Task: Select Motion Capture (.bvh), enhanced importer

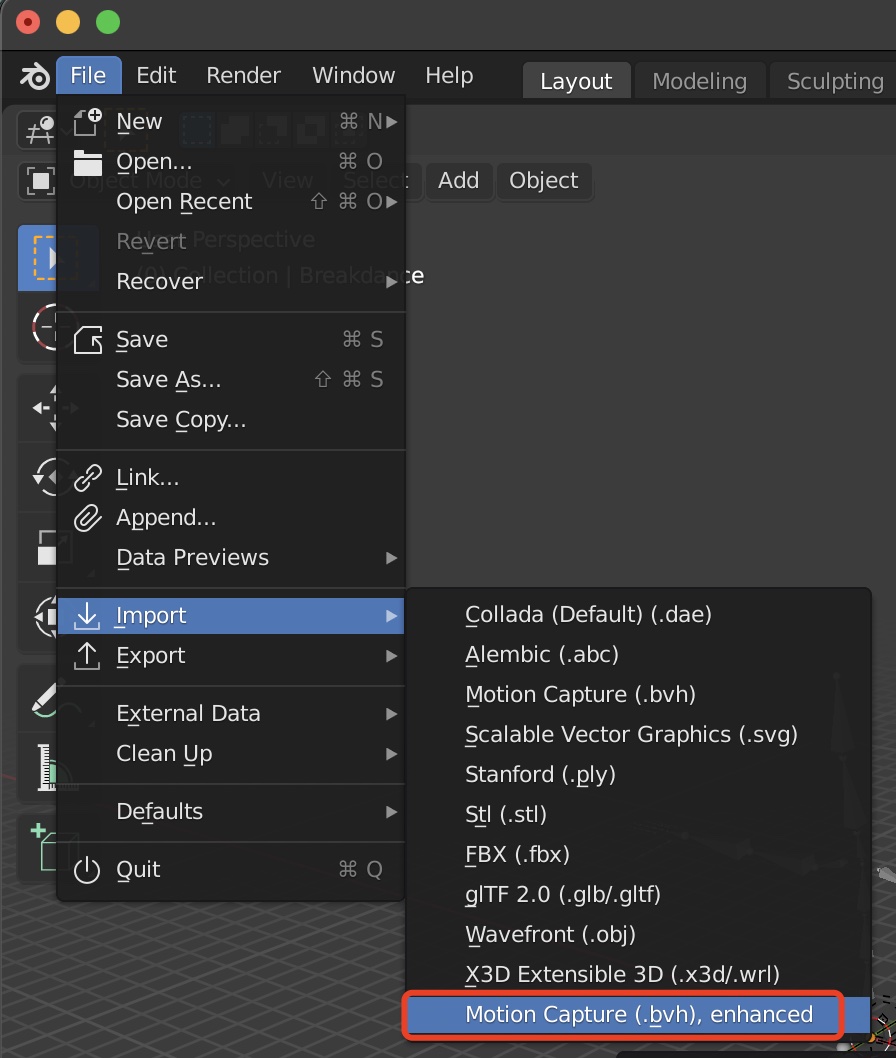Action: point(638,1014)
